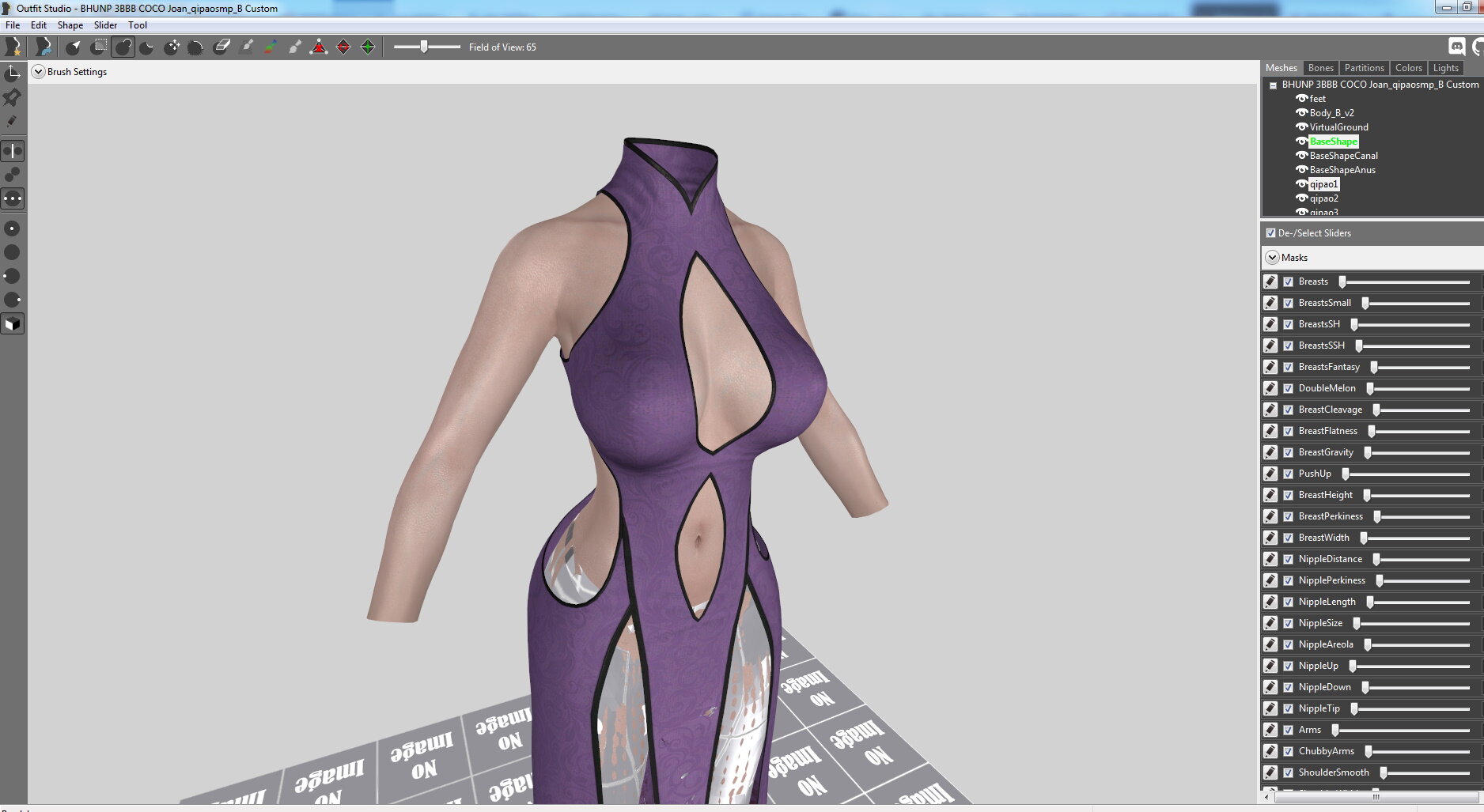
Task: Switch to the Partitions tab
Action: click(1364, 68)
